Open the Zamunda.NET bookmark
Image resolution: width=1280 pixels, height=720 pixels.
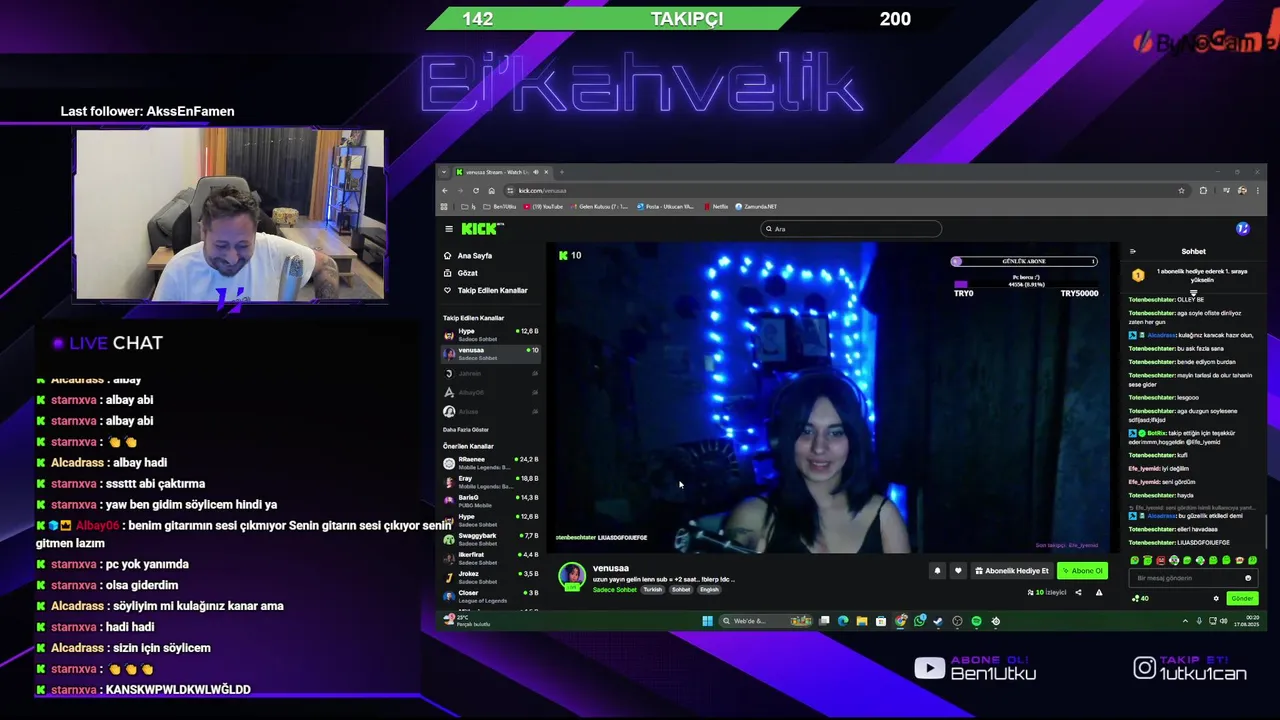click(x=756, y=207)
